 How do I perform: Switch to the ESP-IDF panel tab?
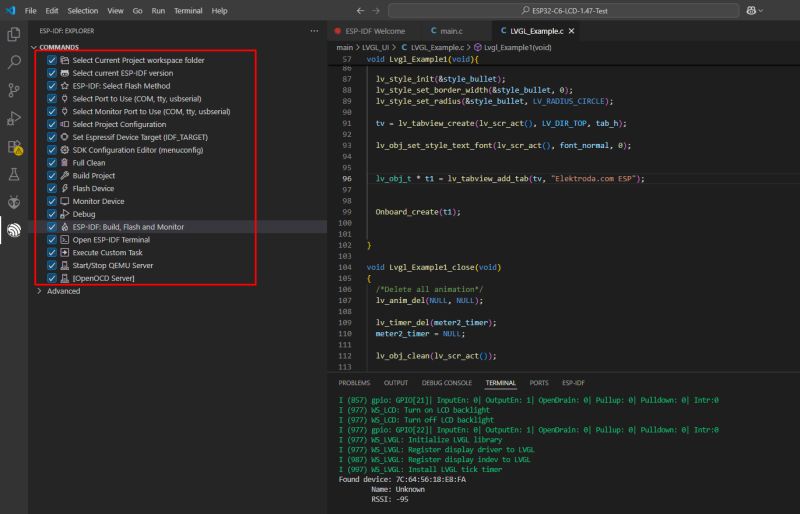[573, 383]
